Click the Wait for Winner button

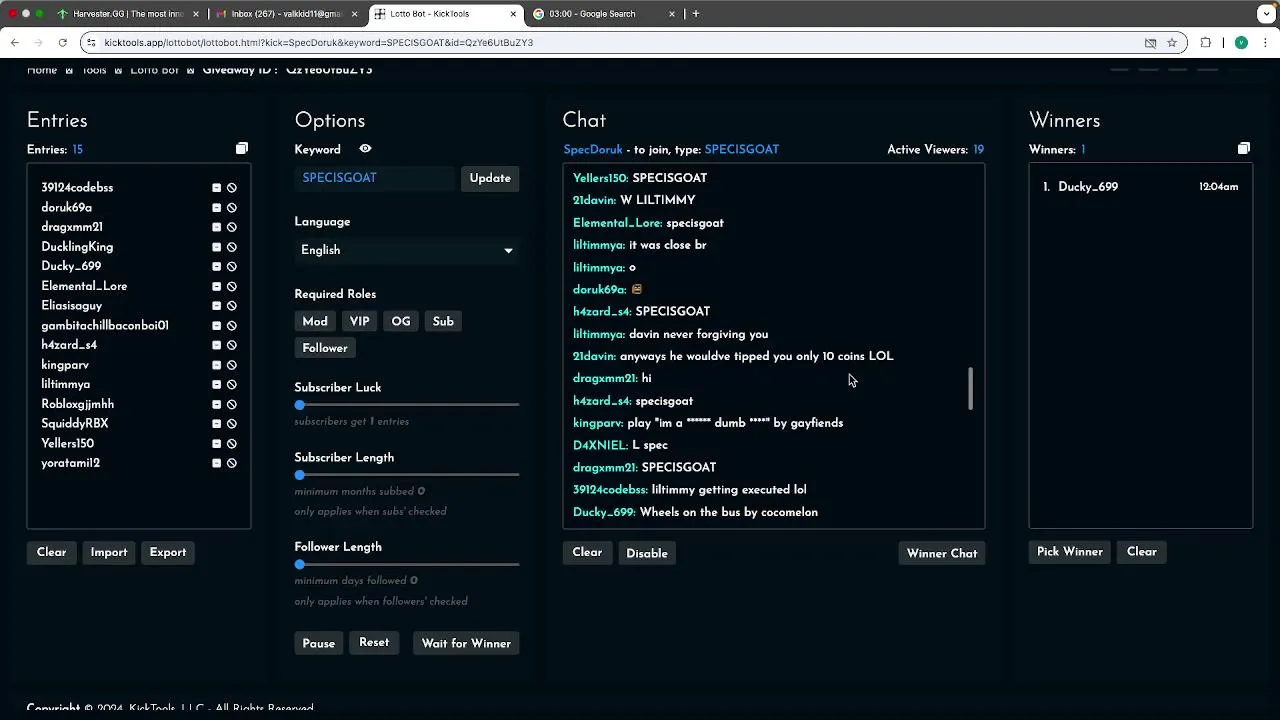[x=466, y=643]
